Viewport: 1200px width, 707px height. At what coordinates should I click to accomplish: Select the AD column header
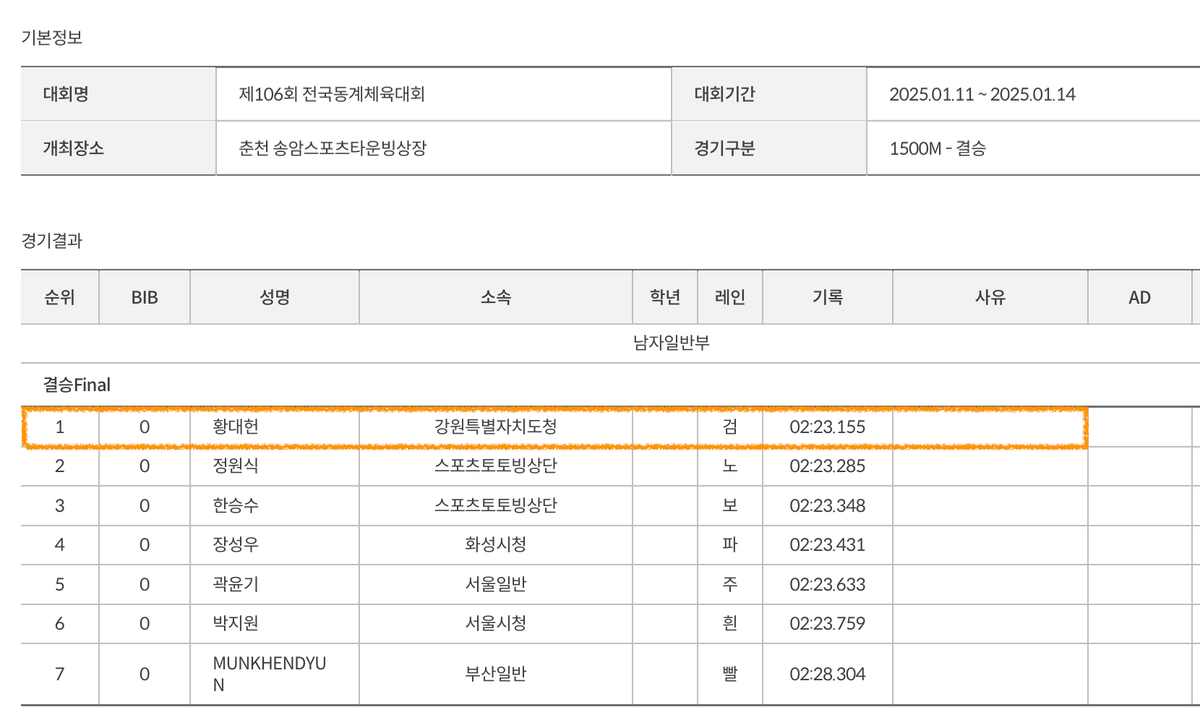coord(1139,297)
